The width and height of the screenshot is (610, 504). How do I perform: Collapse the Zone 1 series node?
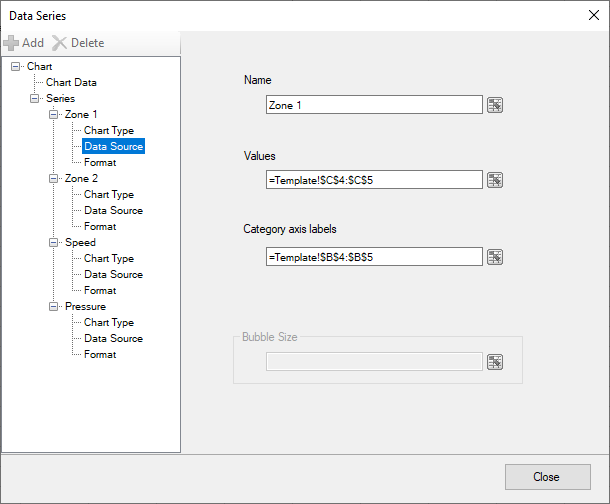click(53, 114)
